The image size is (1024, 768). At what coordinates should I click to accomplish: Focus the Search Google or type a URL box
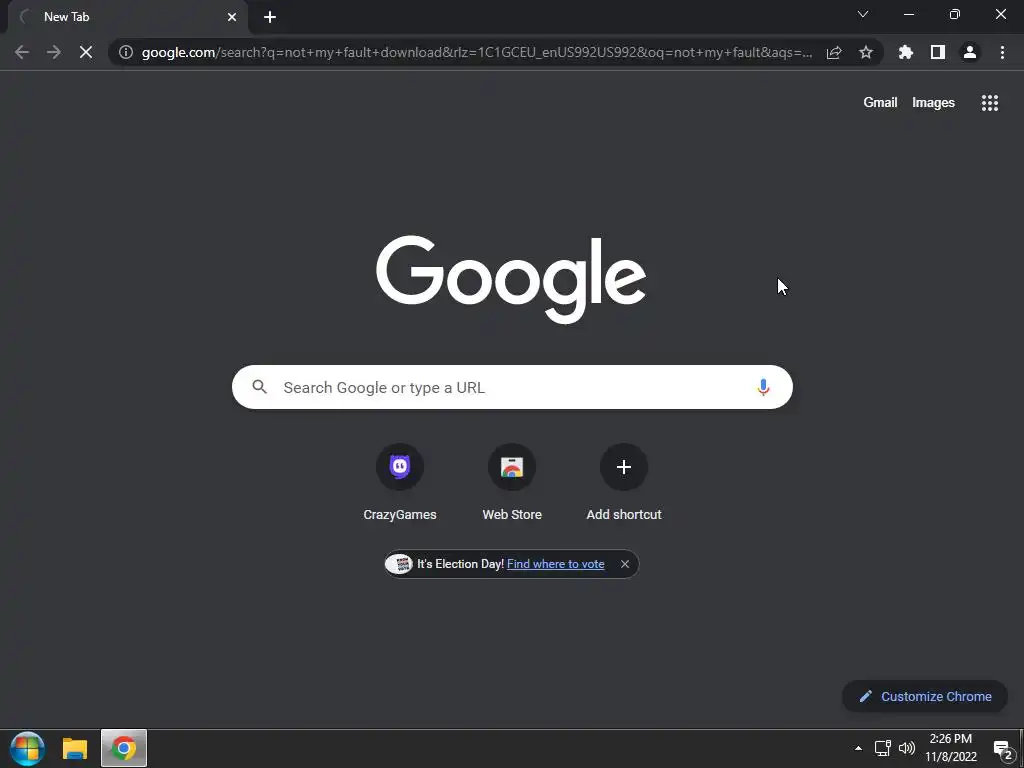(512, 387)
